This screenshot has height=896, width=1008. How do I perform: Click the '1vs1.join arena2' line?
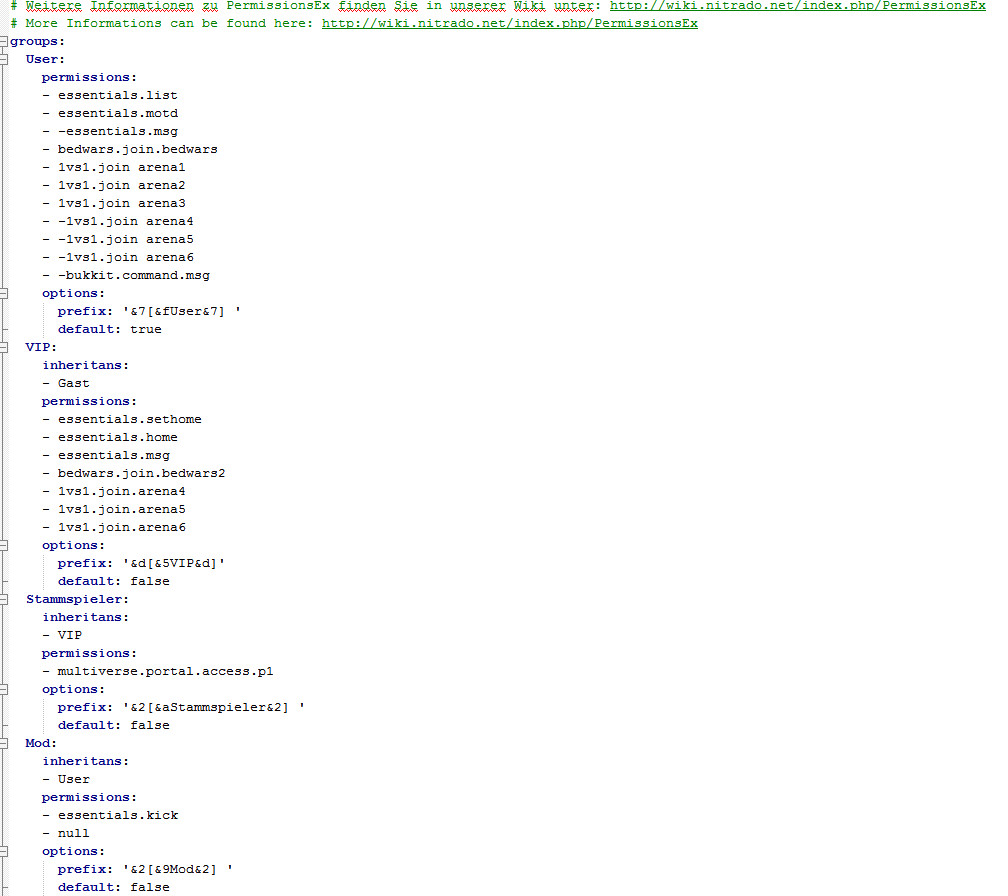coord(114,186)
